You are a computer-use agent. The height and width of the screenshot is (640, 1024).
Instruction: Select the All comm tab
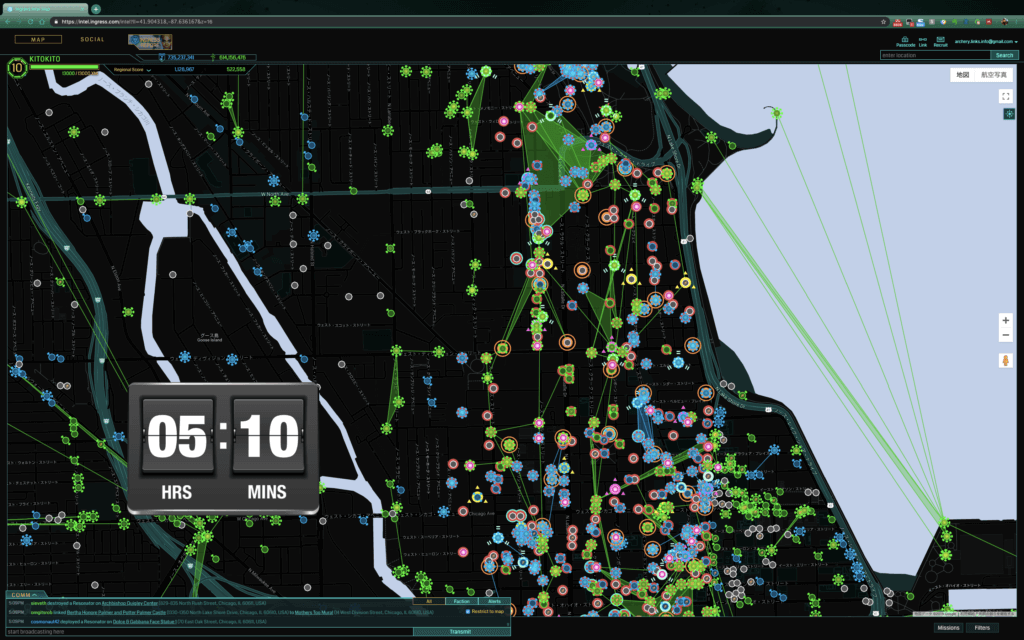[x=429, y=601]
